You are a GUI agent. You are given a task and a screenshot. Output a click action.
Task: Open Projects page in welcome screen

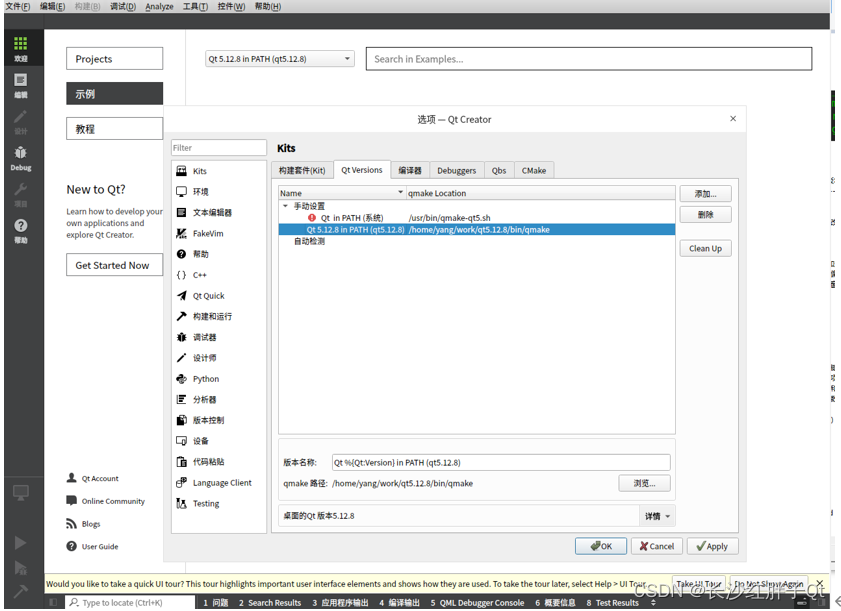tap(114, 58)
